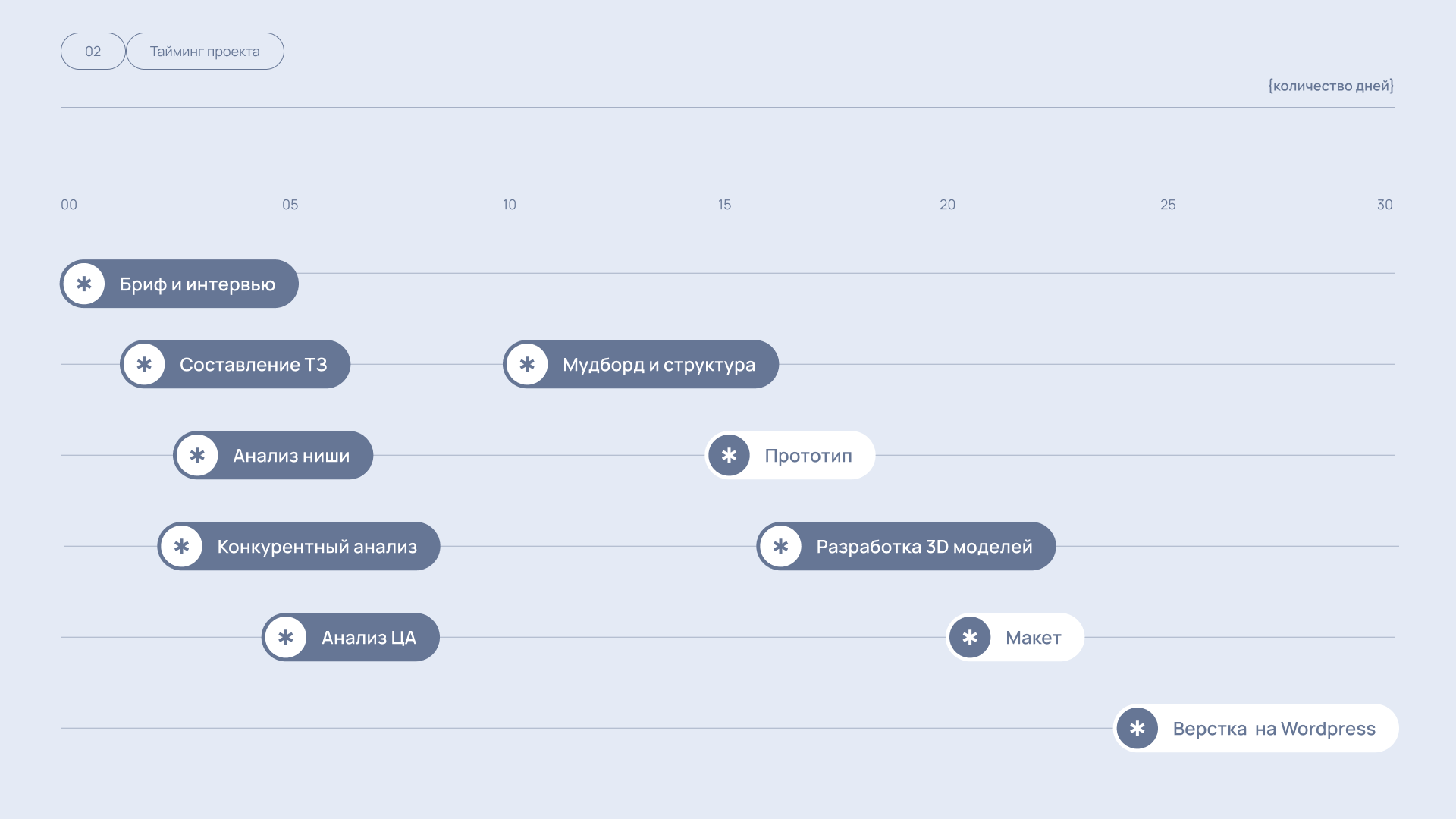Click the asterisk icon on Конкурентный анализ
Screen dimensions: 1456x819
[x=181, y=546]
